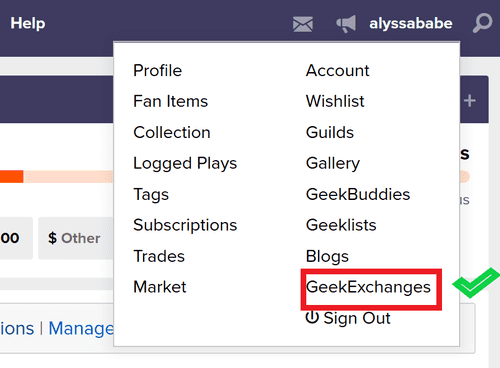Follow the blue Manage link

[x=81, y=329]
